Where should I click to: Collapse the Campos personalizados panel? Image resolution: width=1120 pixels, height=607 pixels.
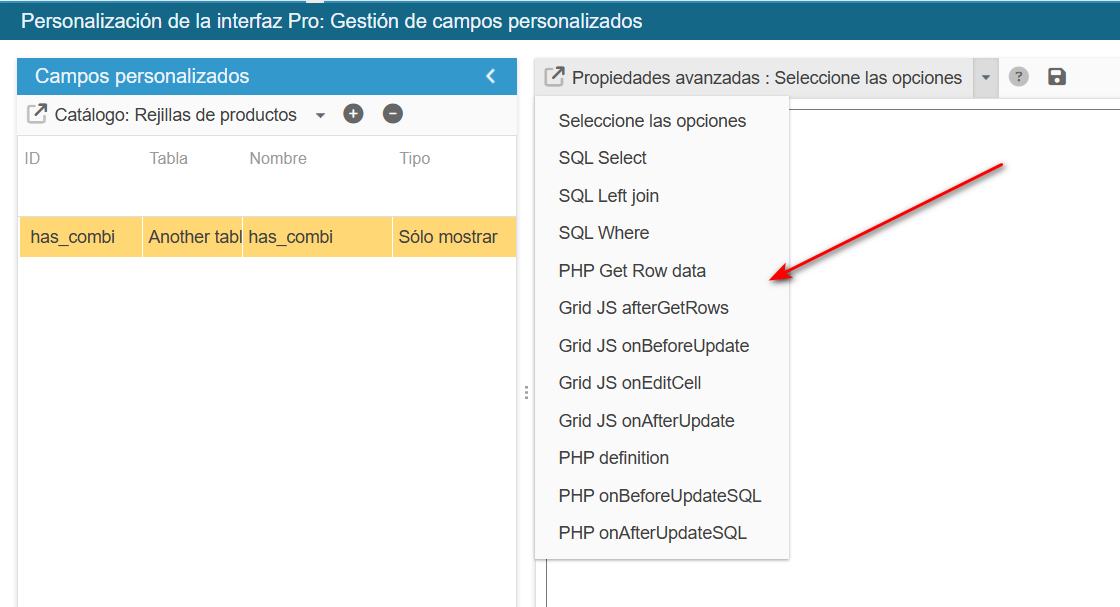[491, 76]
